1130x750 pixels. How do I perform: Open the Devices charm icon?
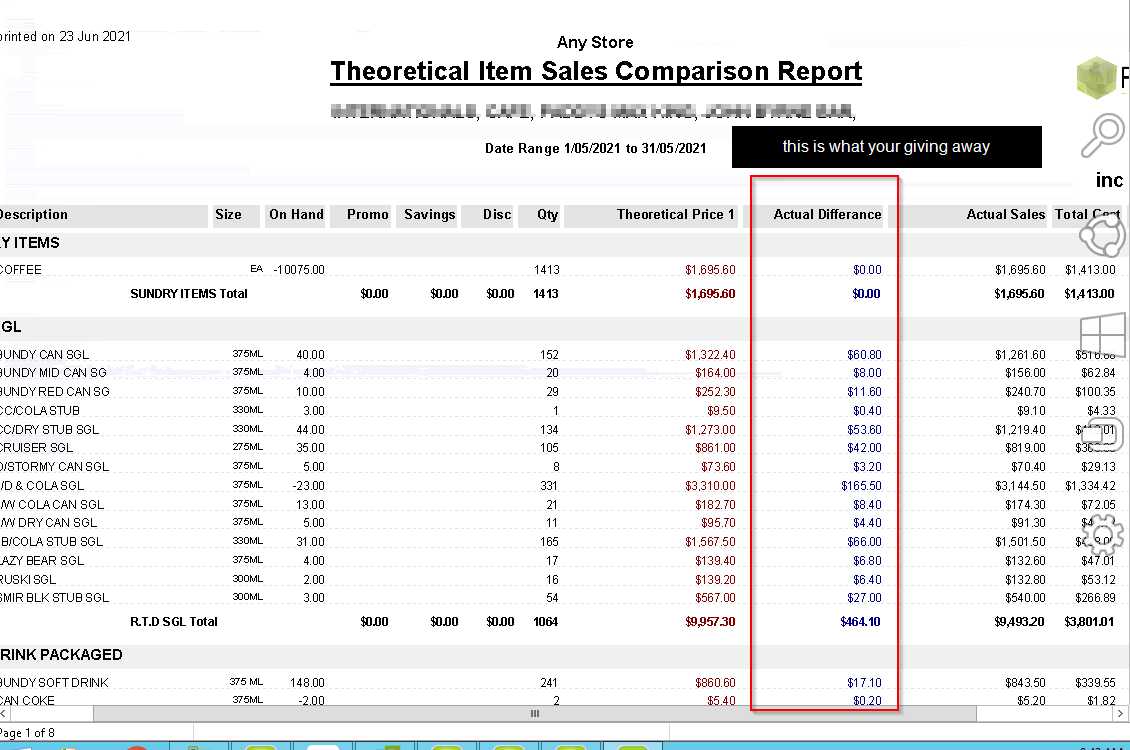(1103, 434)
